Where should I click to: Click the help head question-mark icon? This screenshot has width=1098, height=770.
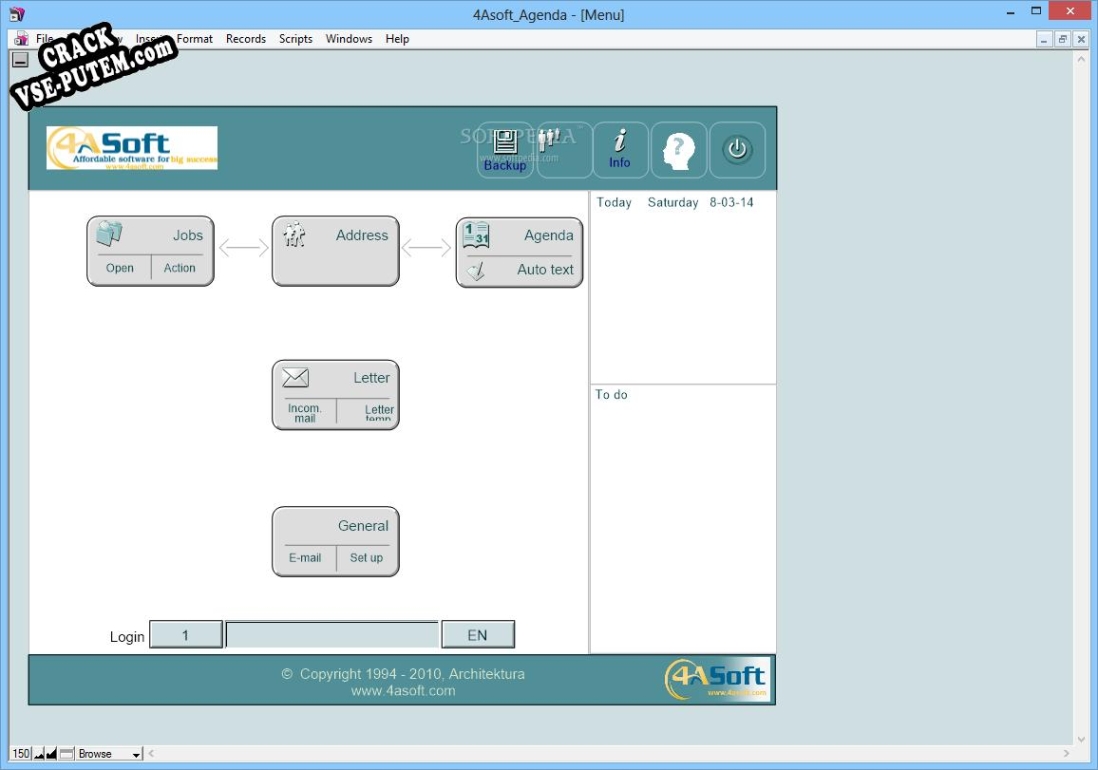tap(679, 151)
